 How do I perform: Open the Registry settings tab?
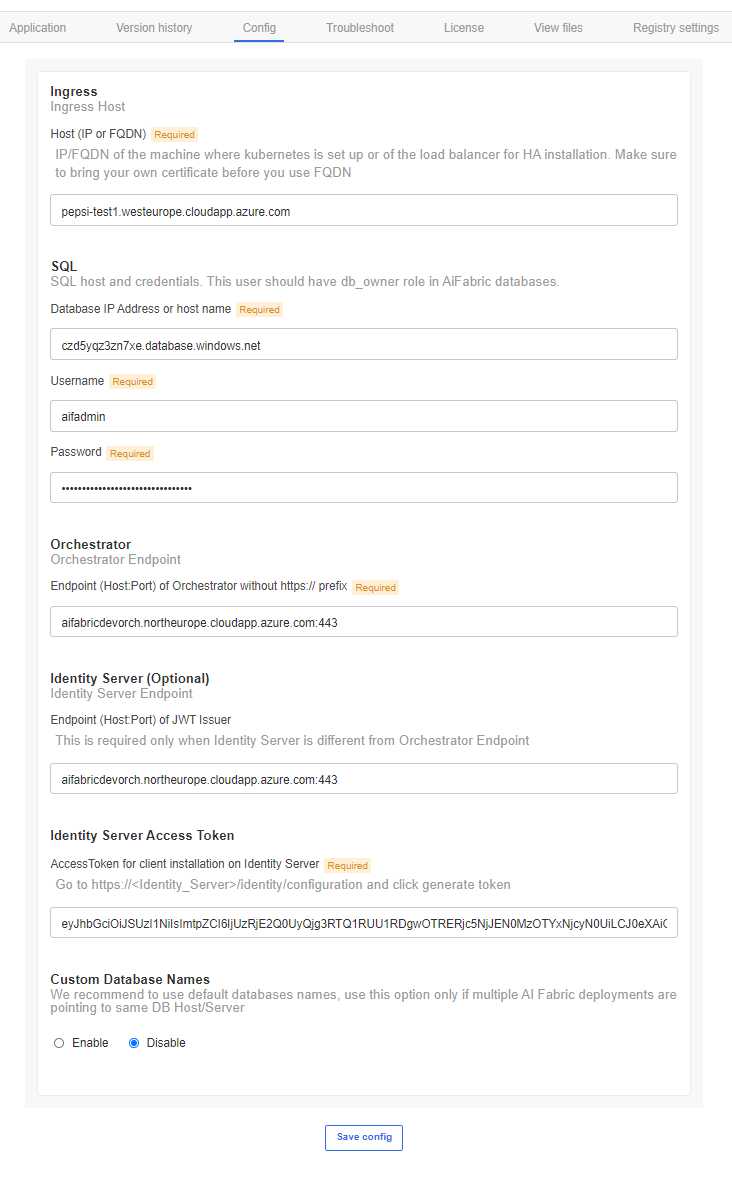click(x=675, y=27)
